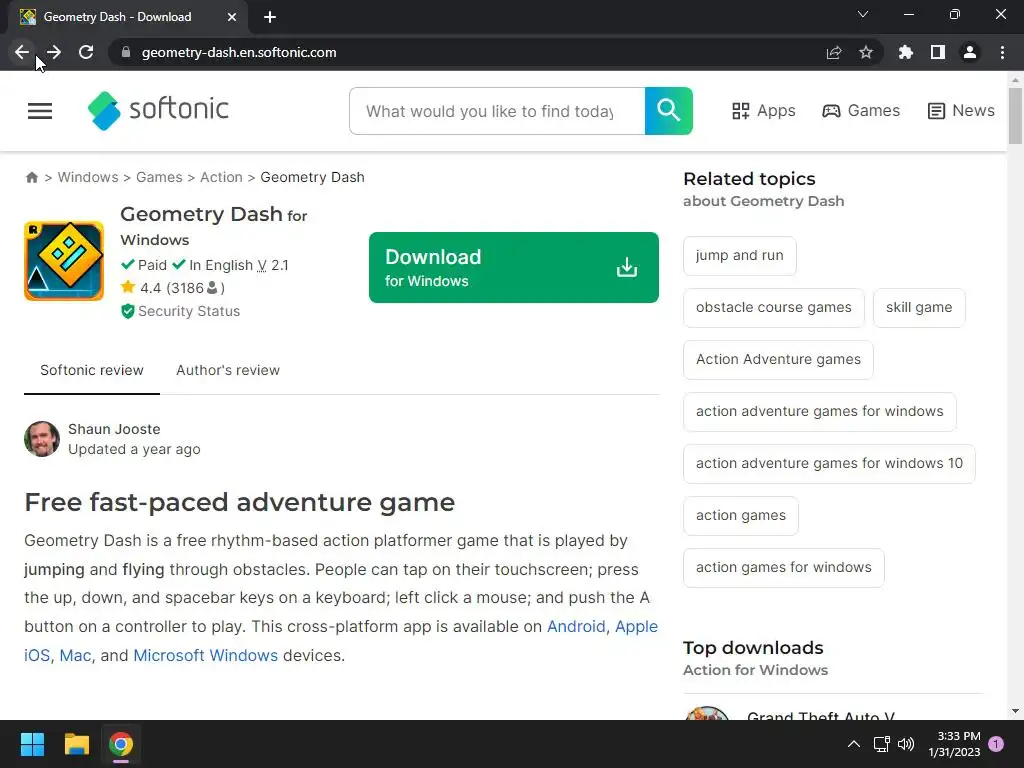Bookmark this tab with the star
Screen dimensions: 1024x768
pos(866,52)
